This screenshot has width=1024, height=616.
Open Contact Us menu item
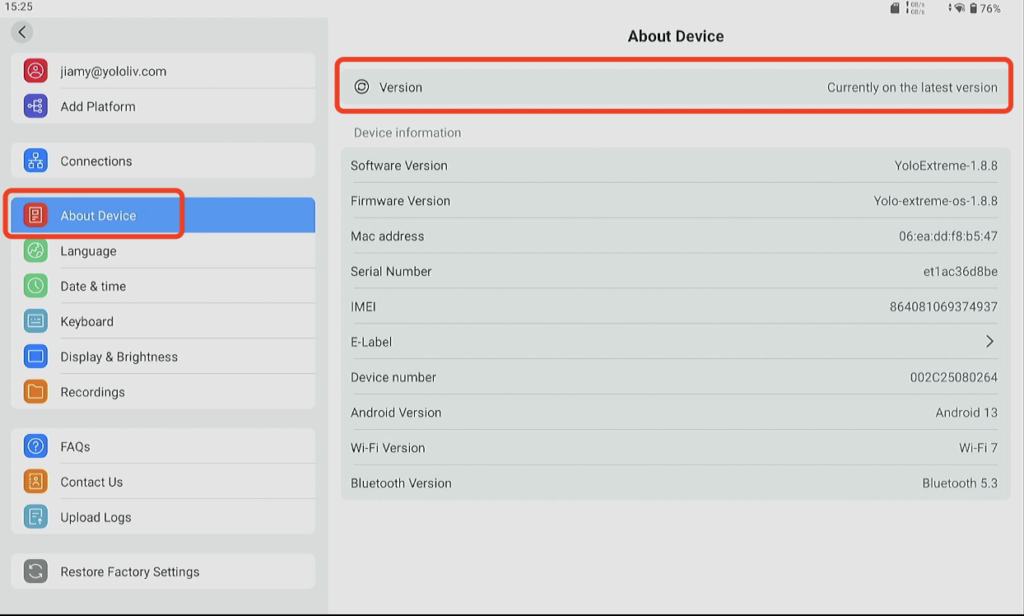163,482
